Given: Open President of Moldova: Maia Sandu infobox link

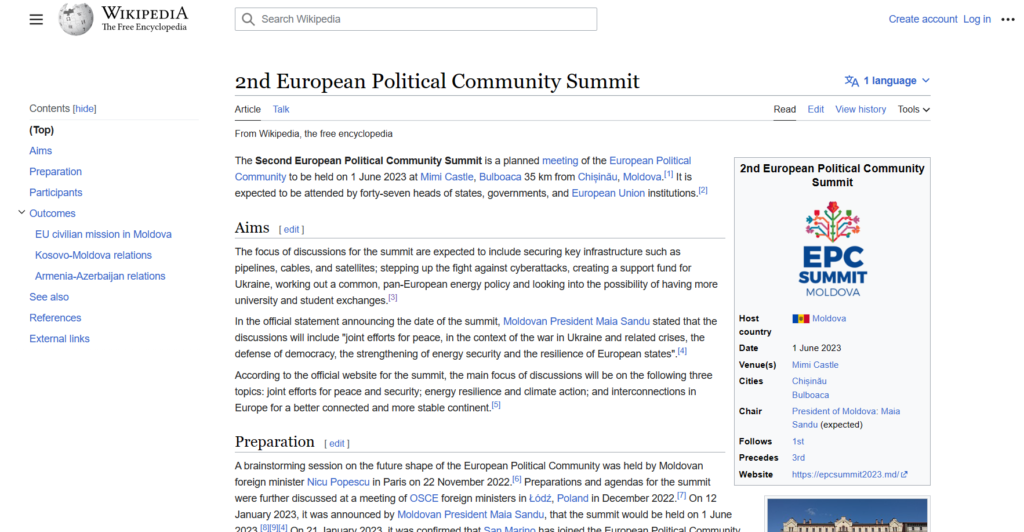Looking at the screenshot, I should 846,418.
